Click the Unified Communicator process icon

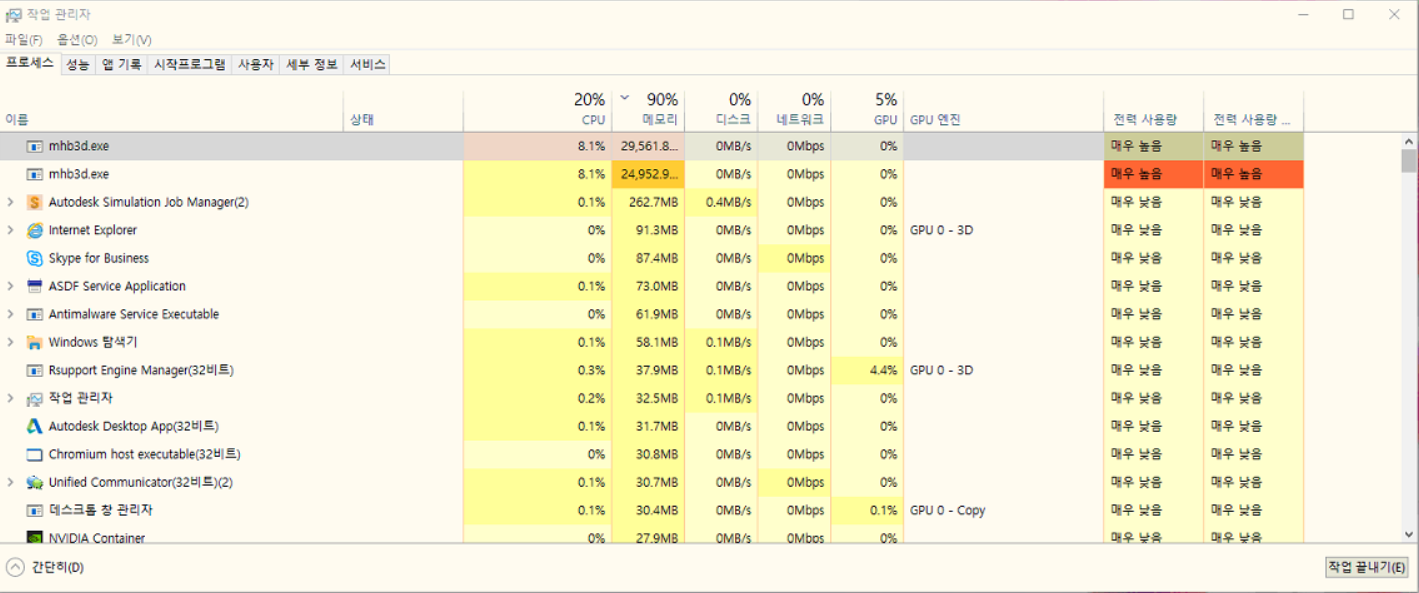click(35, 482)
